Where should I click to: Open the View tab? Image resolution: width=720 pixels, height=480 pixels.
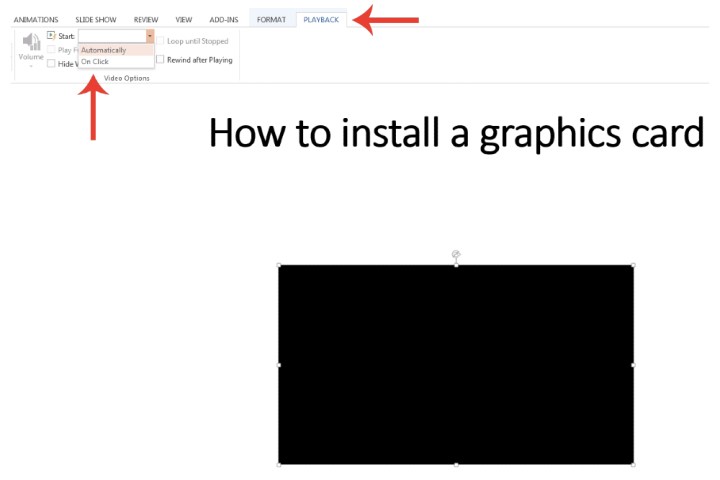point(184,20)
